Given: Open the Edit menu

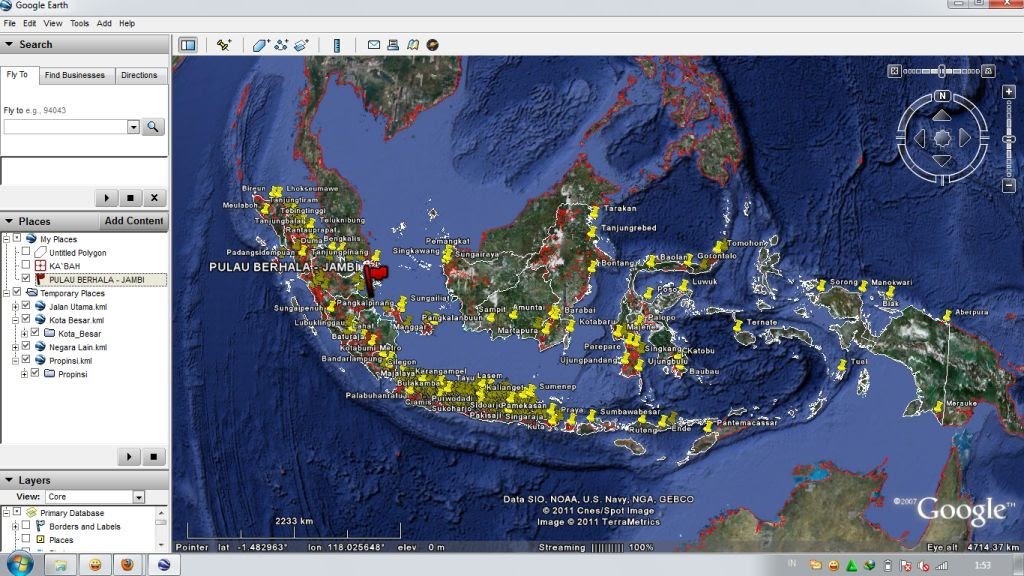Looking at the screenshot, I should (x=29, y=24).
